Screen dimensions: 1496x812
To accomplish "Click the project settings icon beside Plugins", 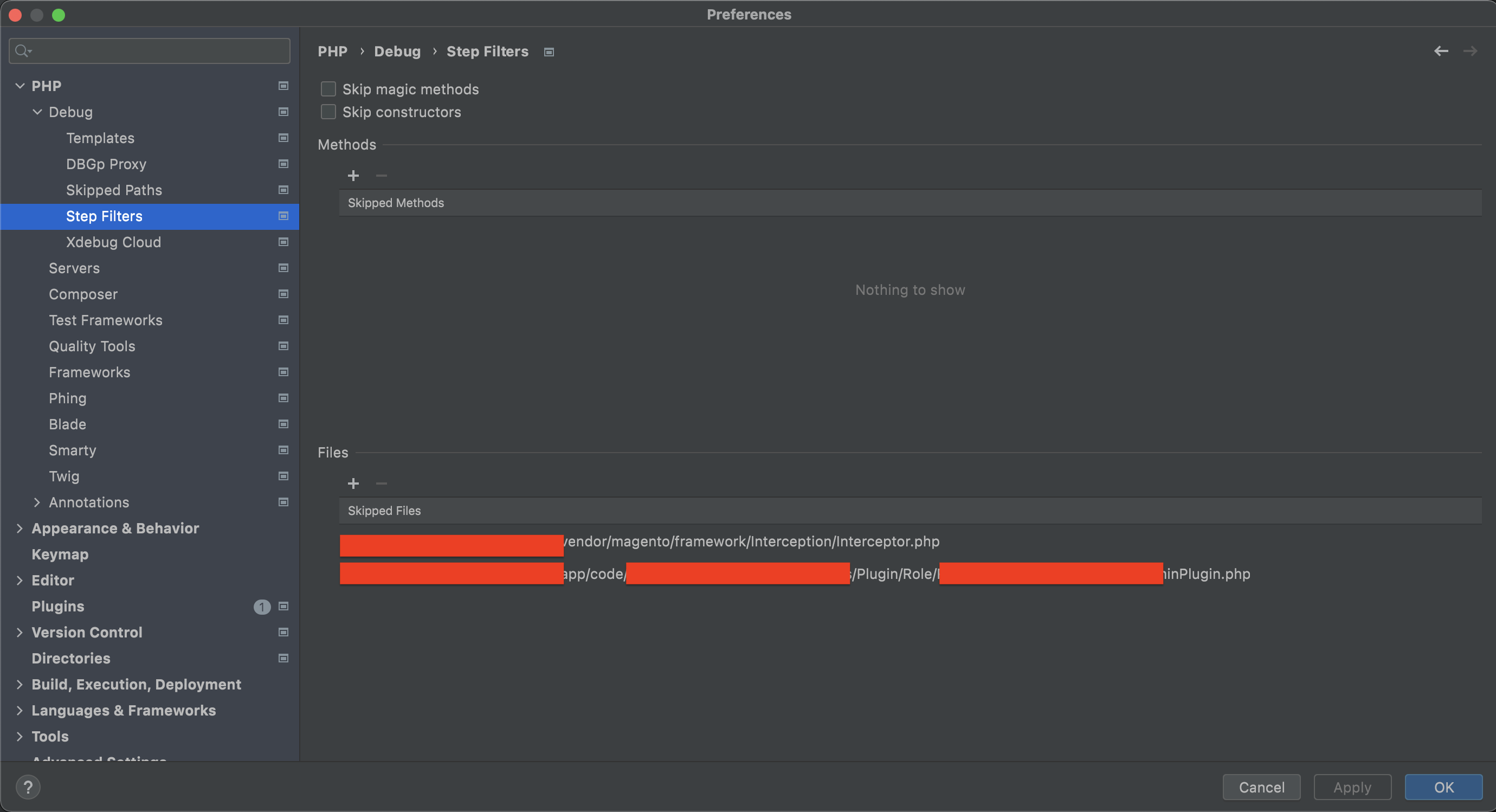I will tap(283, 606).
